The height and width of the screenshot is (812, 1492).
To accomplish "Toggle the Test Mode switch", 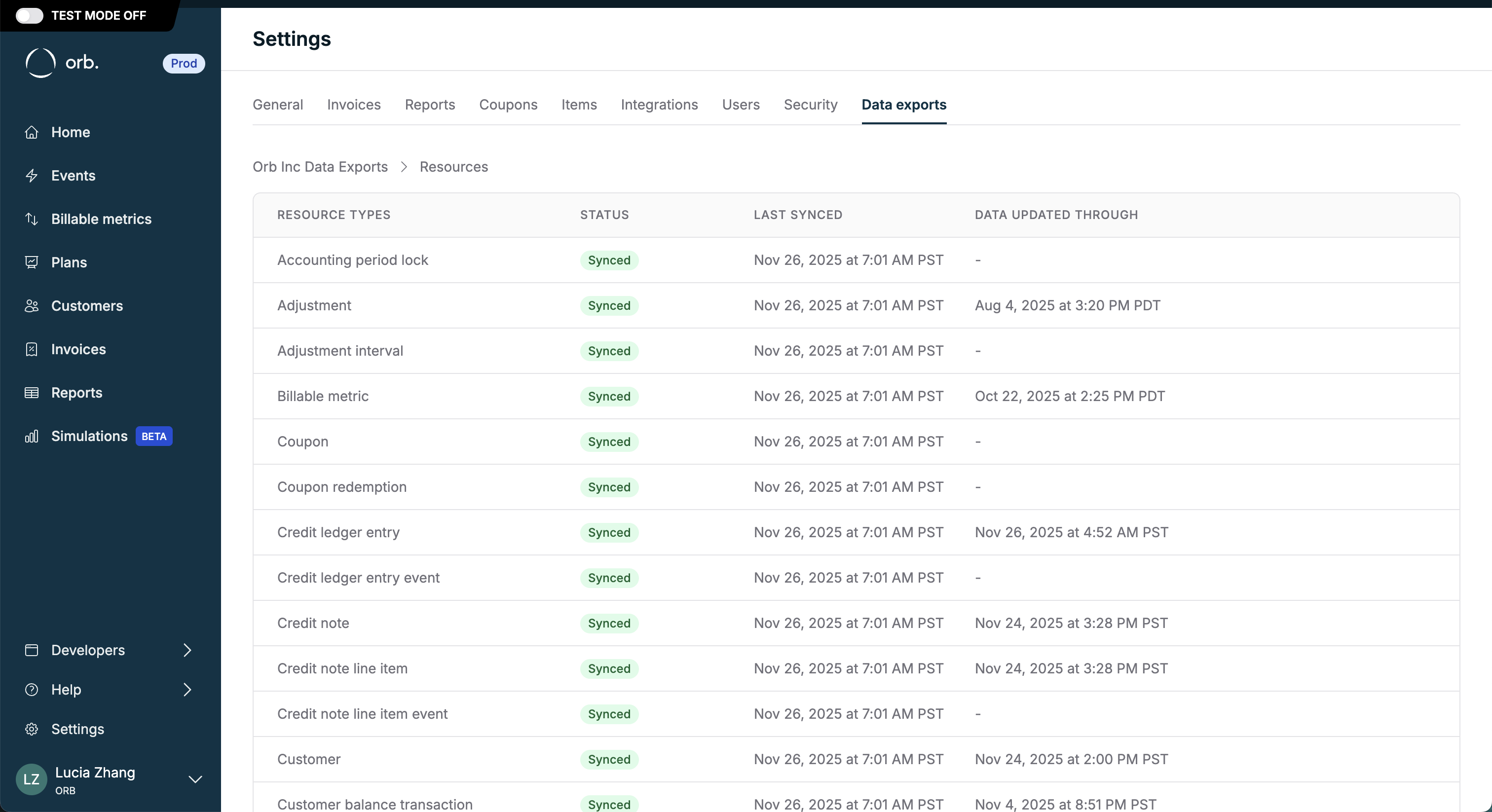I will 29,16.
